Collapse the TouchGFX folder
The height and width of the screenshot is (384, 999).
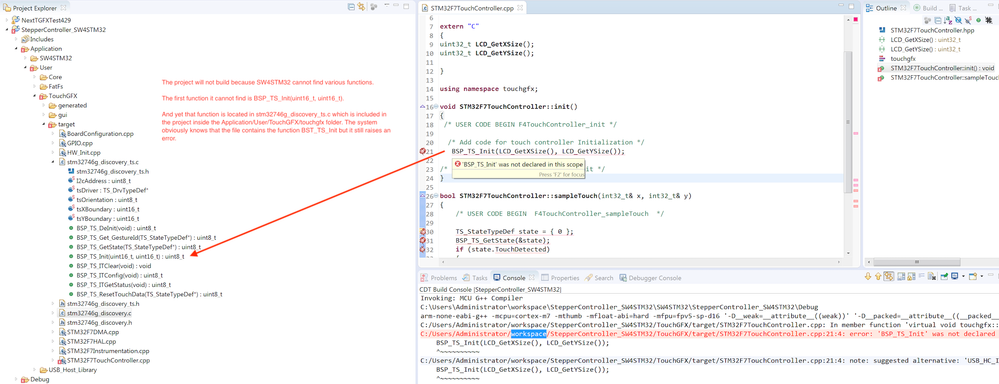tap(34, 96)
